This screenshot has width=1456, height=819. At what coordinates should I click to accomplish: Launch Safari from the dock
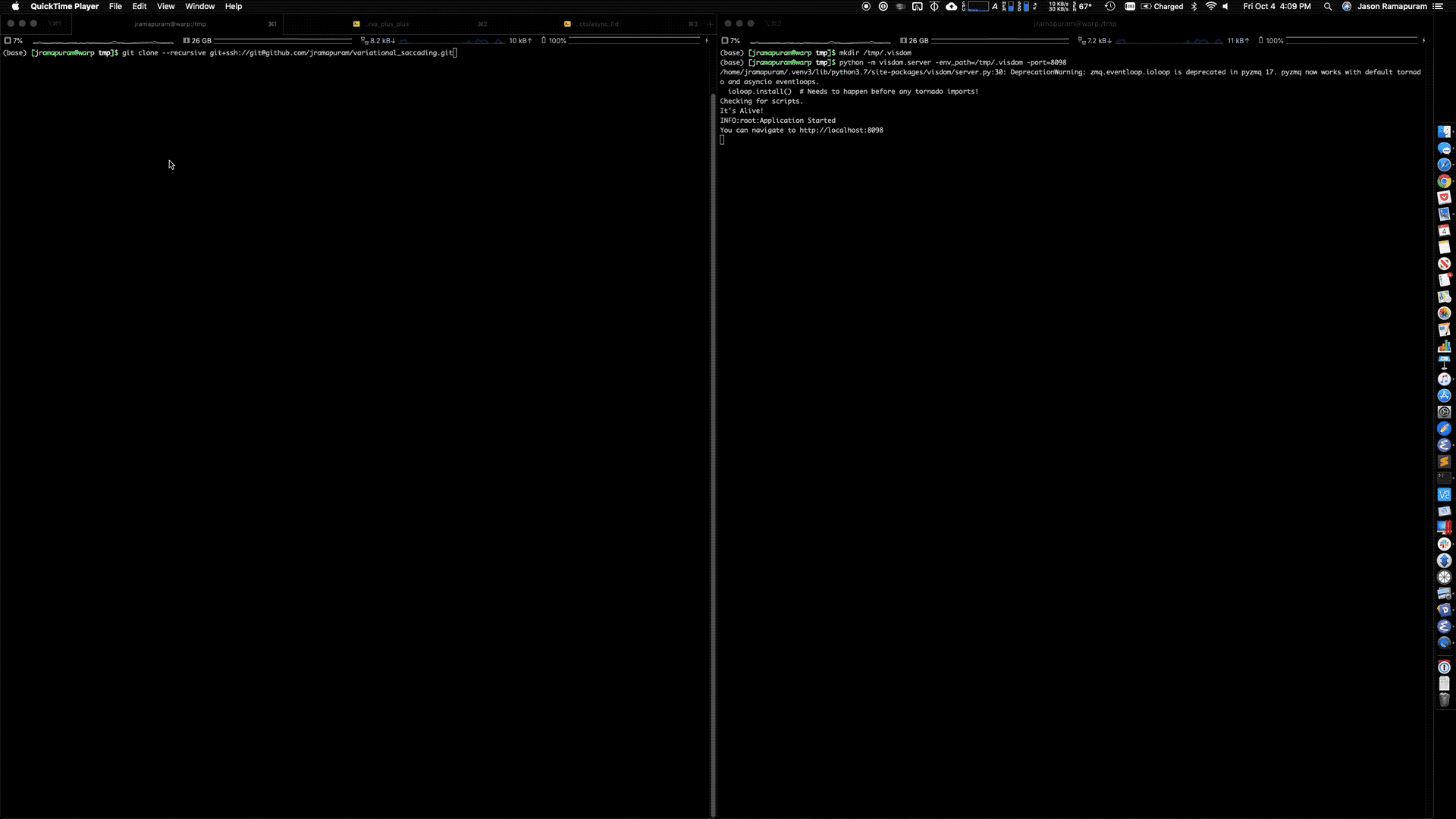tap(1444, 165)
